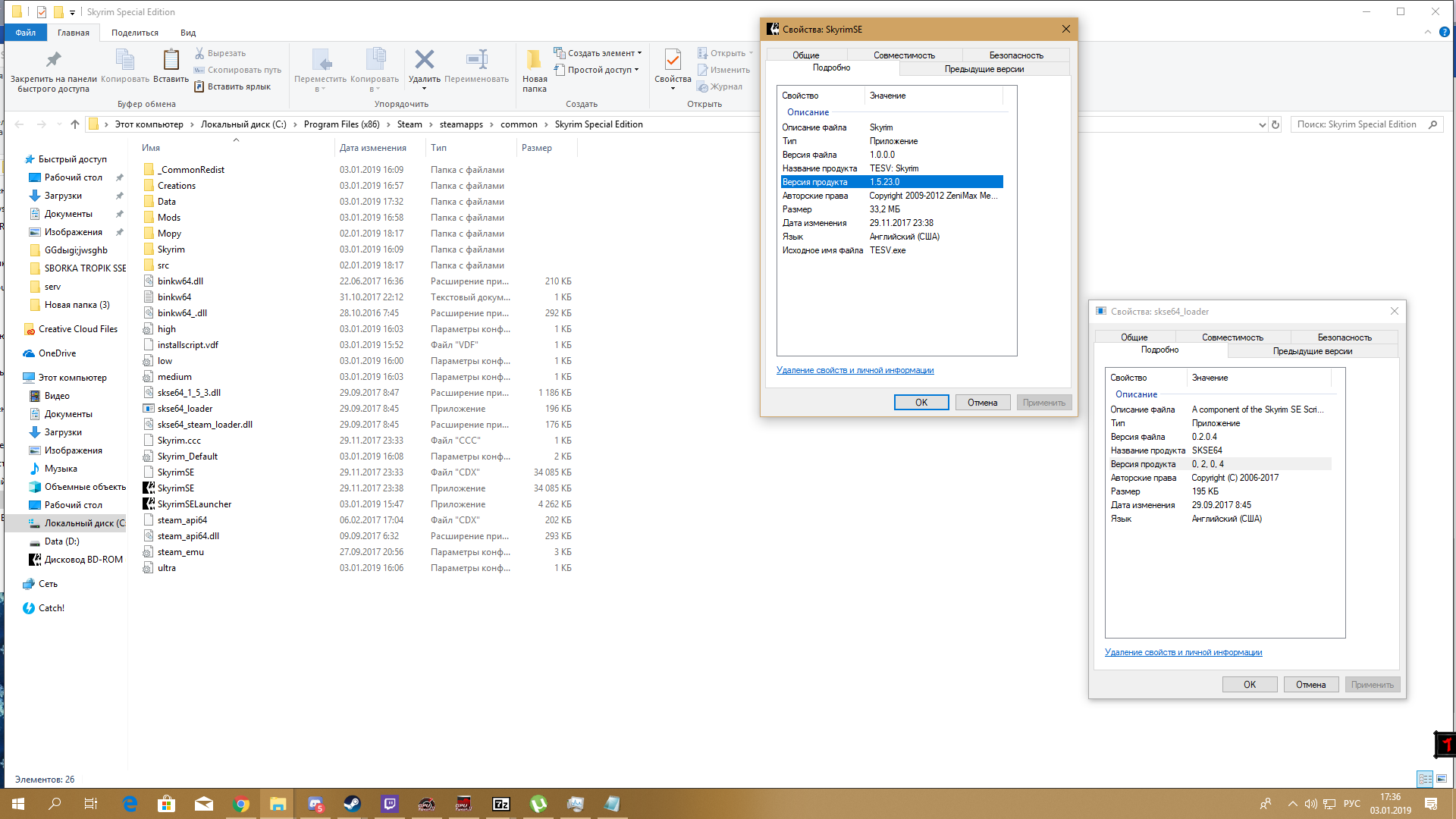
Task: Switch to Совместимость tab in SkyrimSE properties
Action: (x=904, y=55)
